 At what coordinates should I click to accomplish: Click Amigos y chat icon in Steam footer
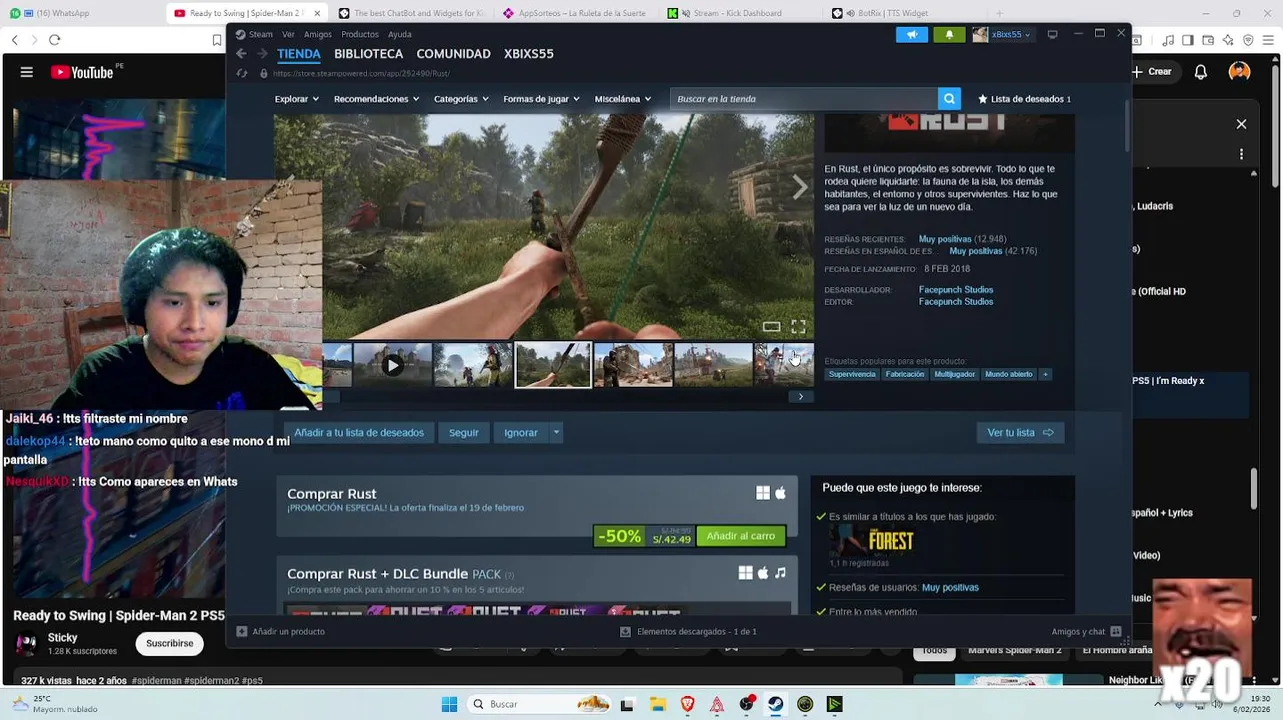[x=1116, y=631]
